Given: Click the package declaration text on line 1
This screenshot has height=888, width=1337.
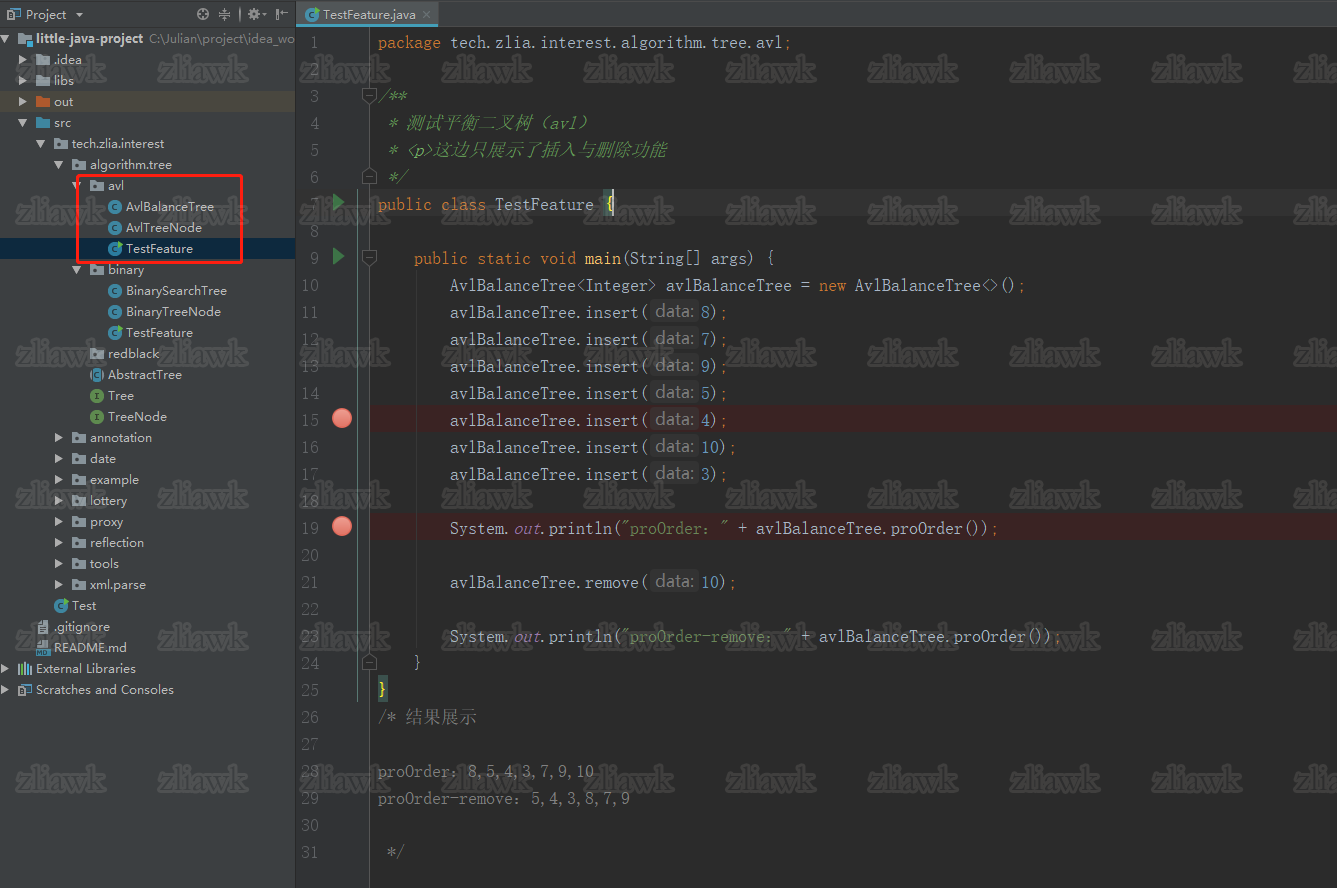Looking at the screenshot, I should coord(584,43).
